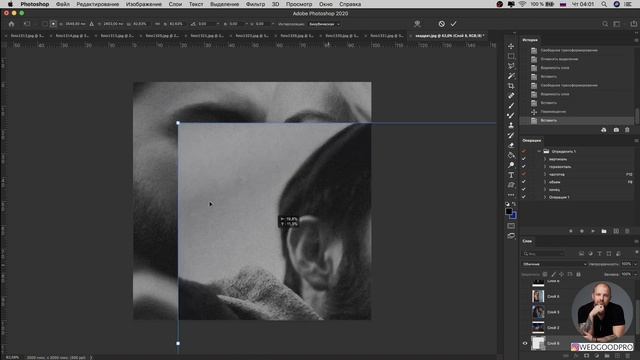640x360 pixels.
Task: Open the layer opacity dropdown arrow
Action: pos(636,264)
